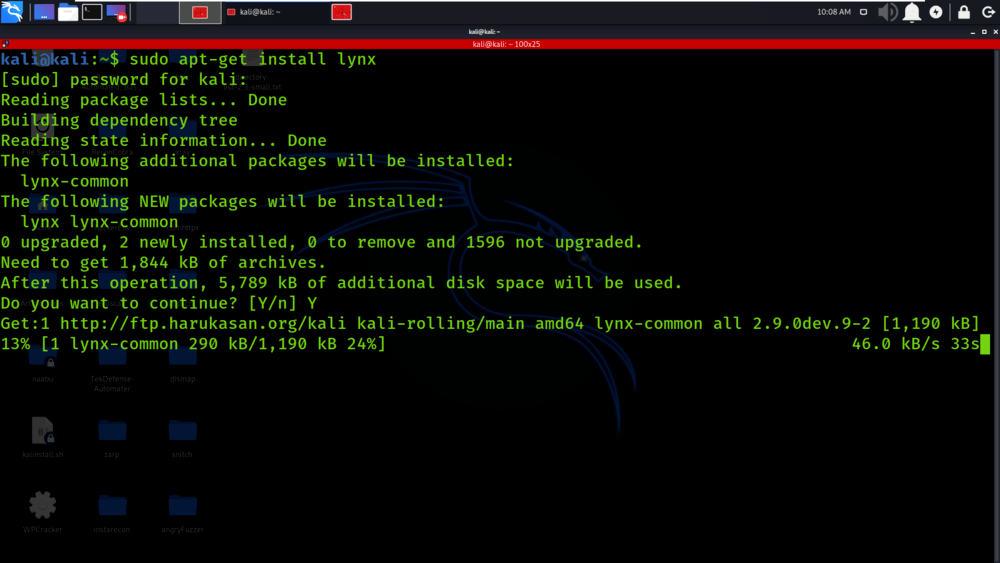Image resolution: width=1000 pixels, height=563 pixels.
Task: Click the '46.0 kB/s 33s' download speed
Action: 915,344
